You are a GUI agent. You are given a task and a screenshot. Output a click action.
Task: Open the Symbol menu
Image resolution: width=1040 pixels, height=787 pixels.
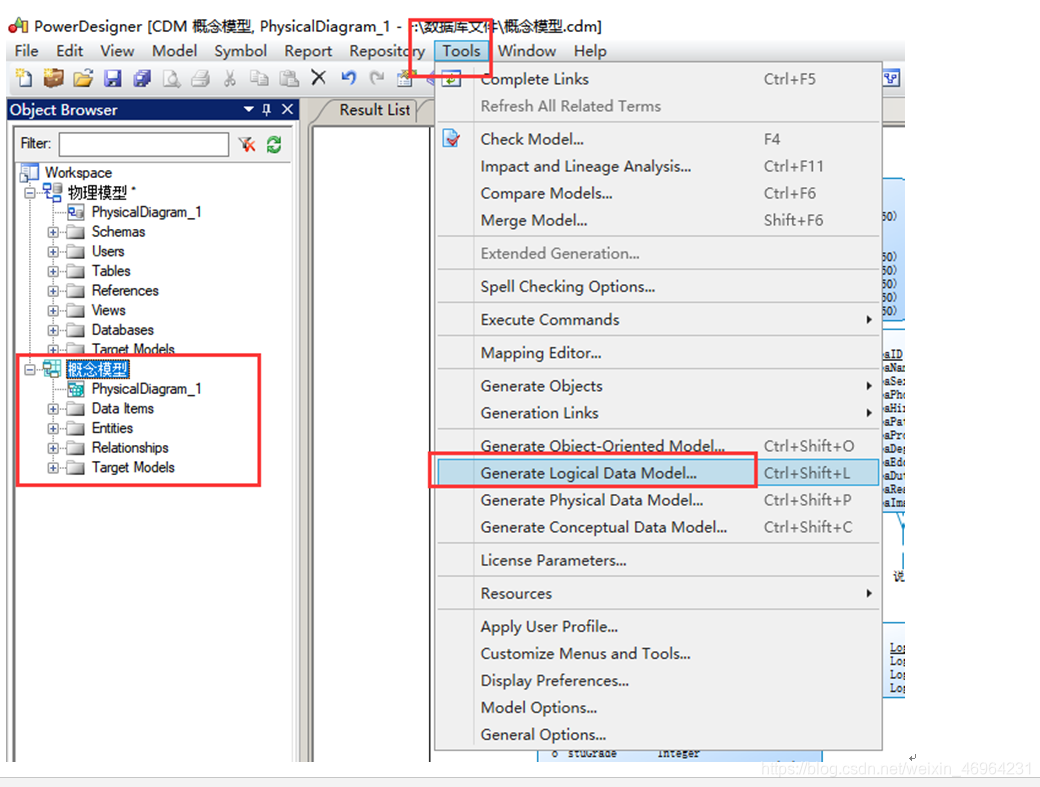pyautogui.click(x=240, y=51)
